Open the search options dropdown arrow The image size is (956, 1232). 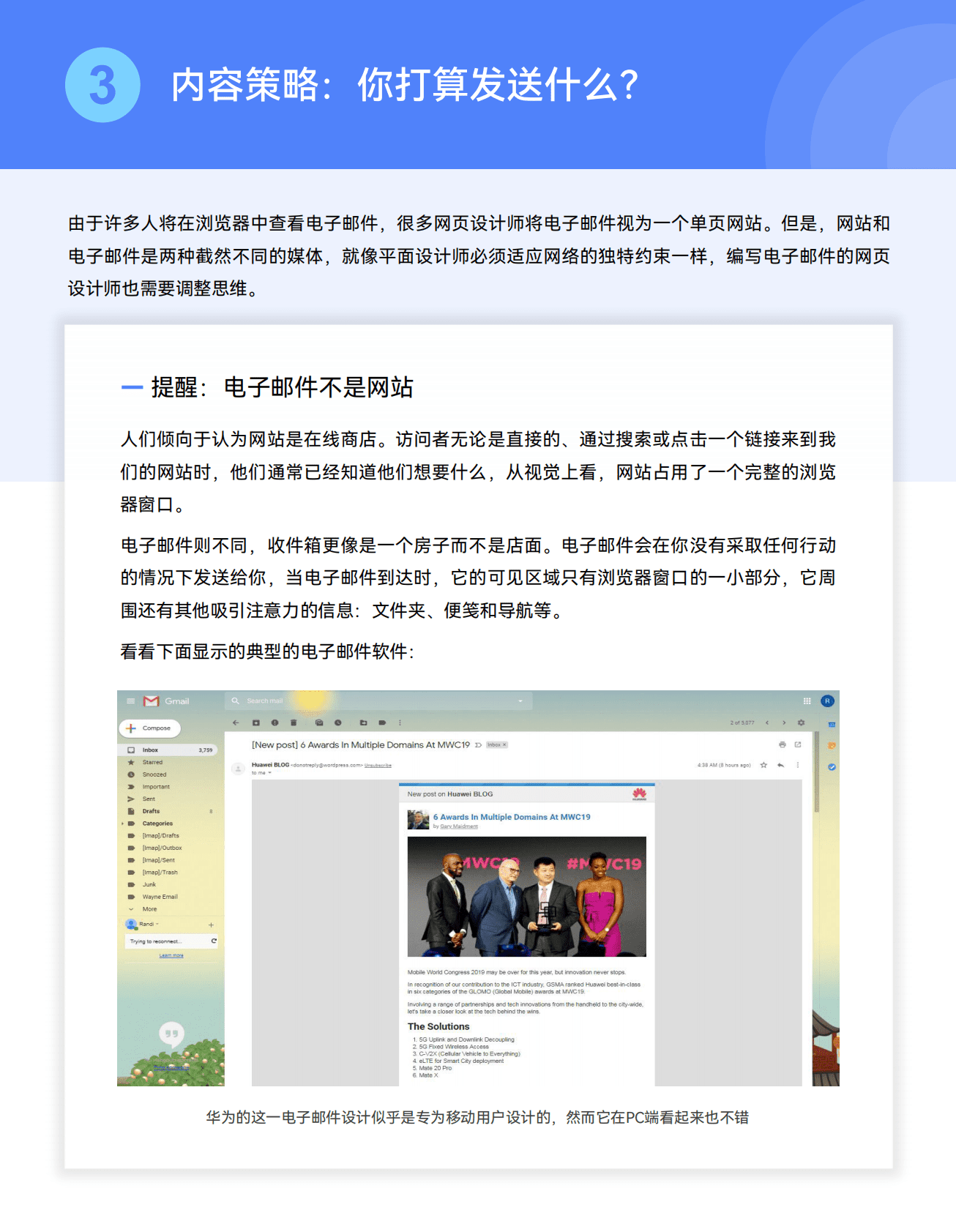(520, 701)
